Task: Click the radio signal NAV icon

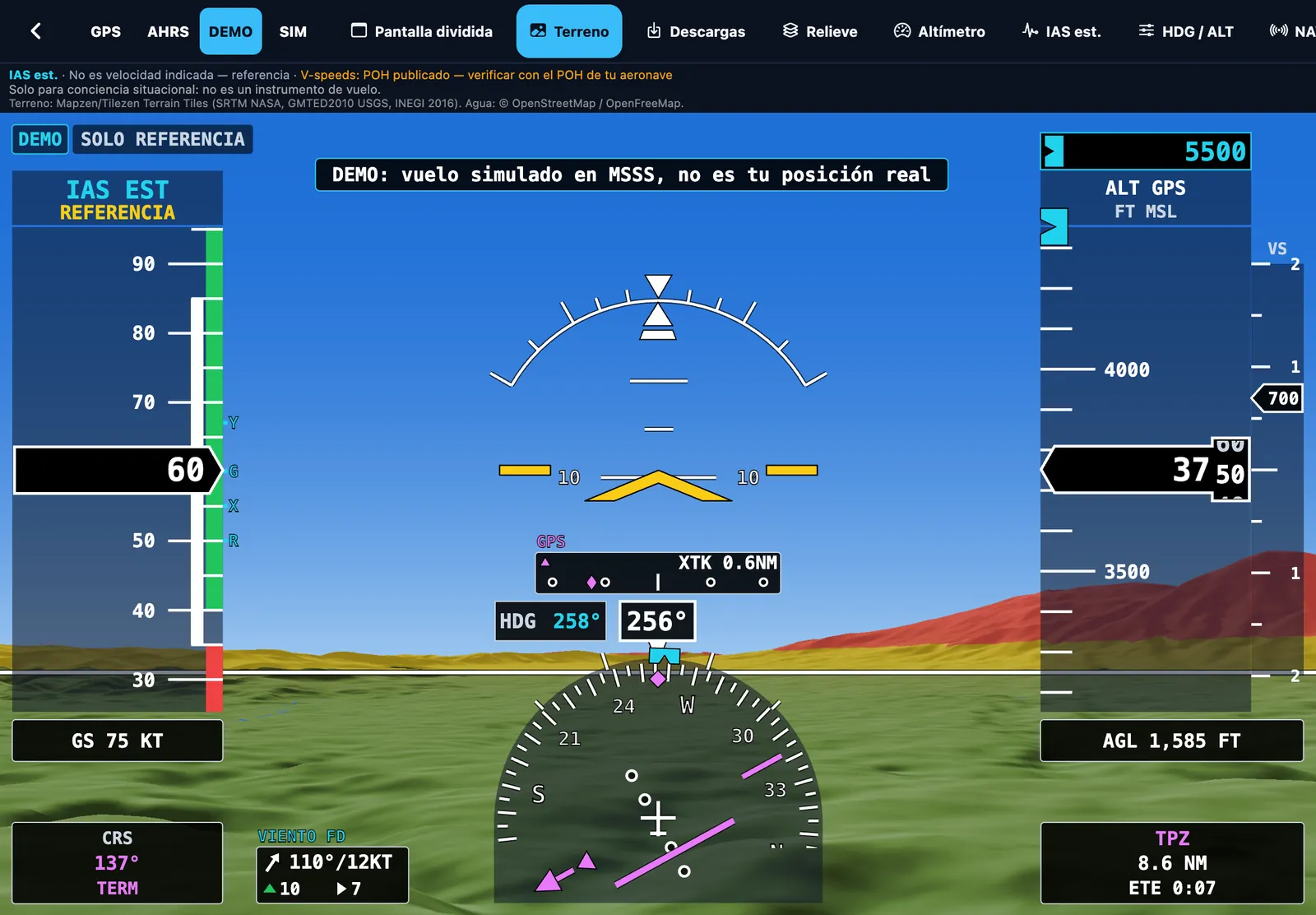Action: click(x=1279, y=30)
